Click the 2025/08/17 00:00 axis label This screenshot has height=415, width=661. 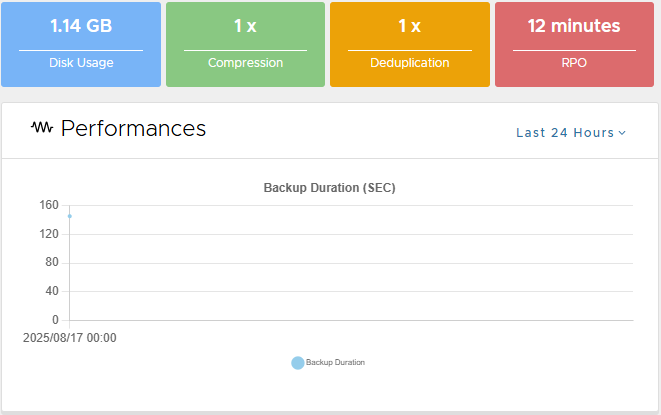(70, 338)
